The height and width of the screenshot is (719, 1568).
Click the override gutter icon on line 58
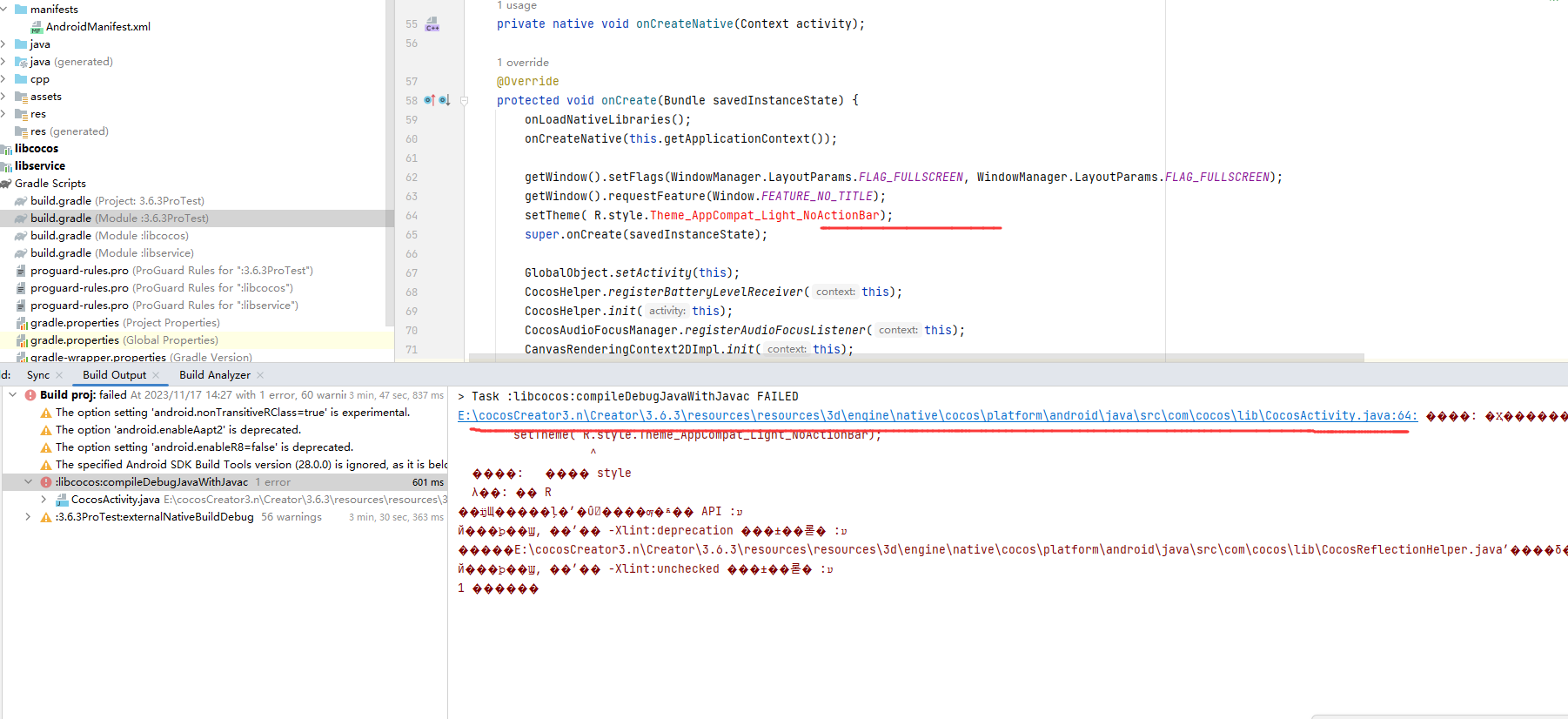429,100
